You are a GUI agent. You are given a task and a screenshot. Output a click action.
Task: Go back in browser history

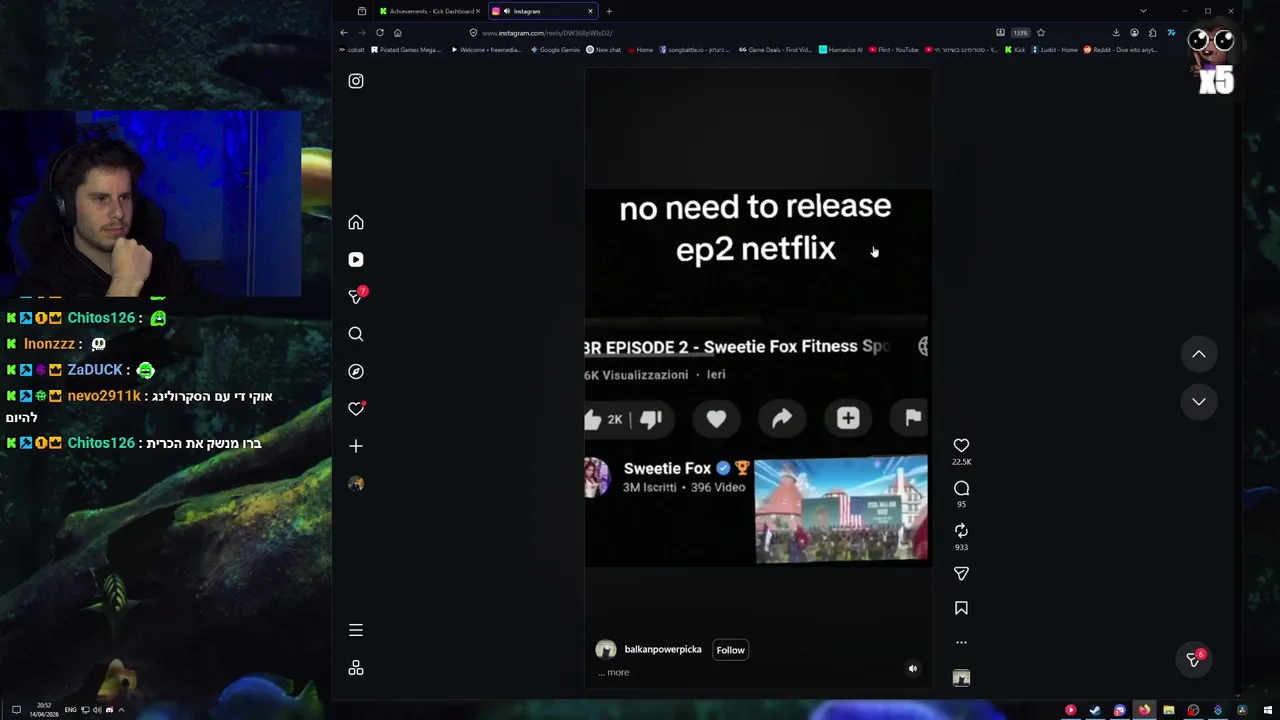(x=344, y=33)
